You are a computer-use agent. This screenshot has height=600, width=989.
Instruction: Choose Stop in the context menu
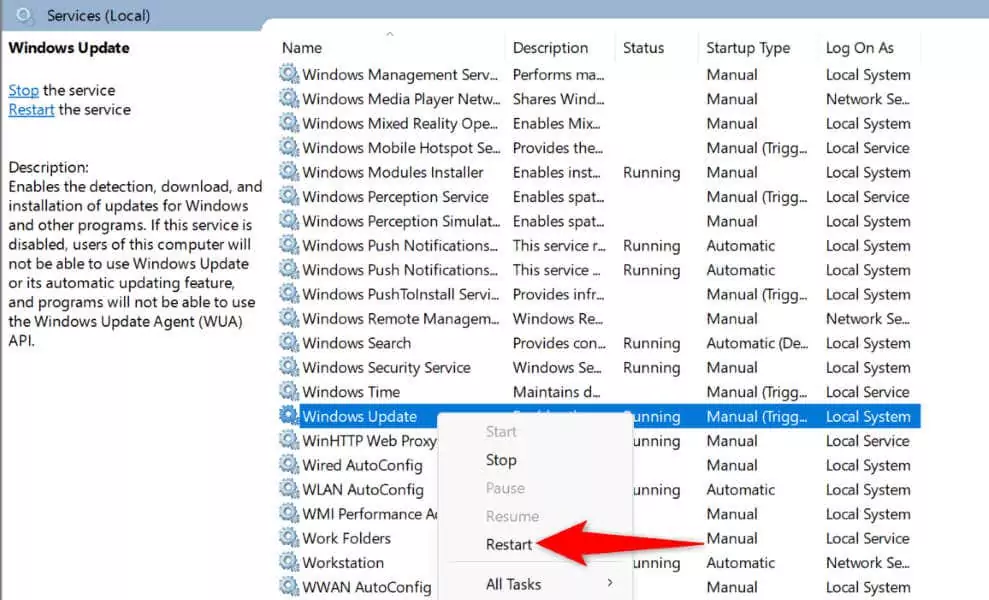[501, 460]
